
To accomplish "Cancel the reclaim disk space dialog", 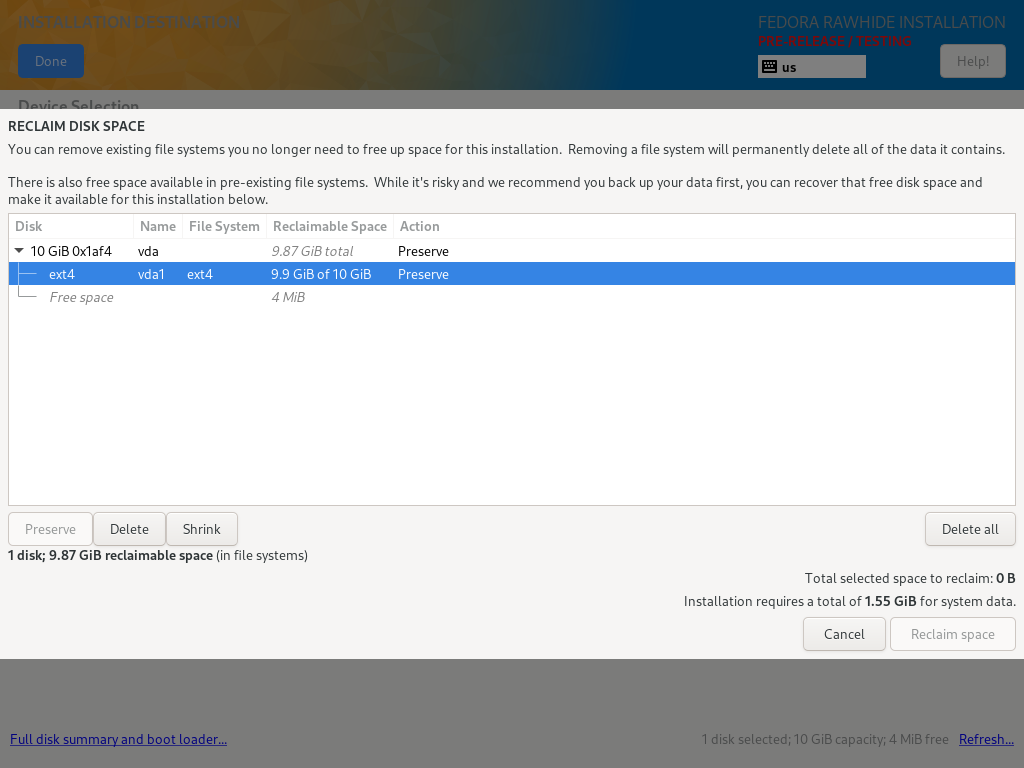I will pyautogui.click(x=844, y=634).
